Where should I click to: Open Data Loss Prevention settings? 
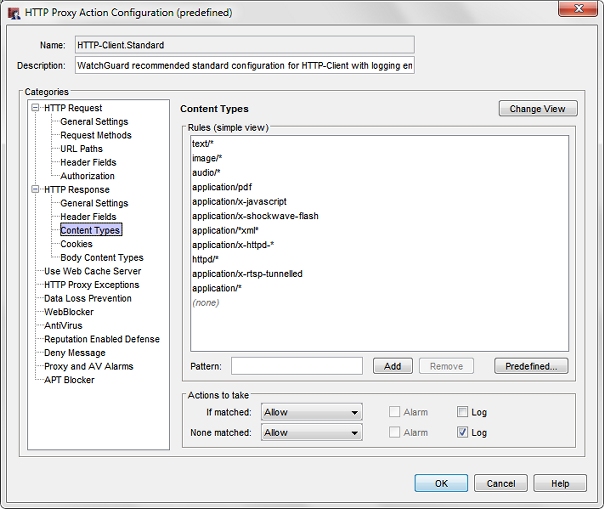(x=87, y=298)
